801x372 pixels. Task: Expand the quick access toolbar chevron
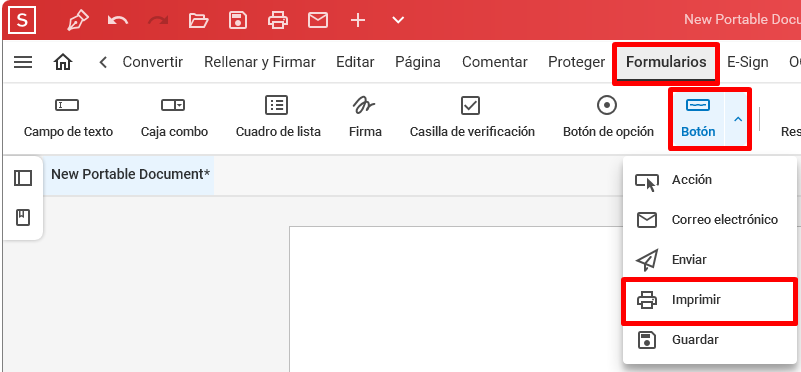click(398, 20)
